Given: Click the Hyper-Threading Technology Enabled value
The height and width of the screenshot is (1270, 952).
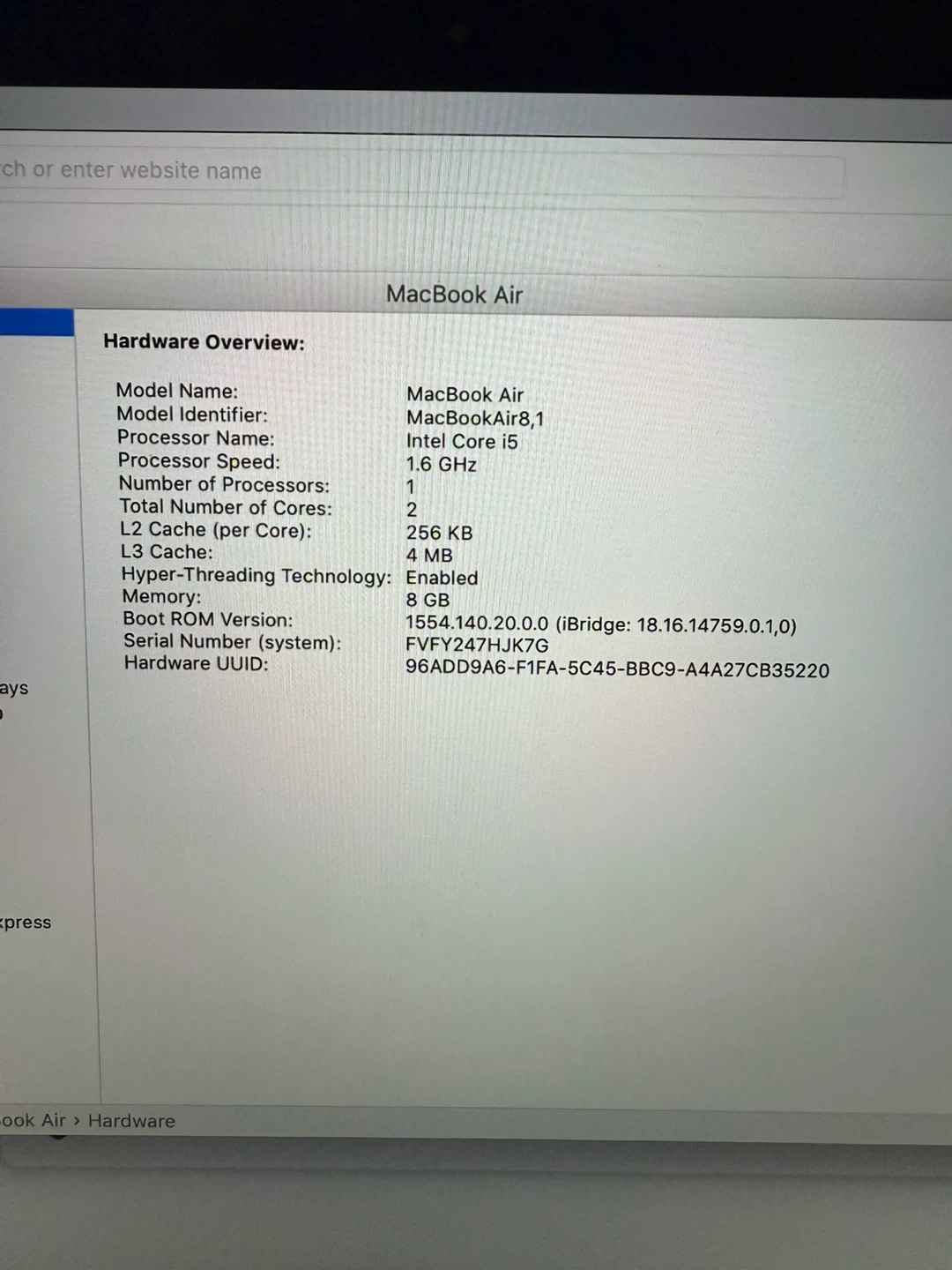Looking at the screenshot, I should (442, 579).
